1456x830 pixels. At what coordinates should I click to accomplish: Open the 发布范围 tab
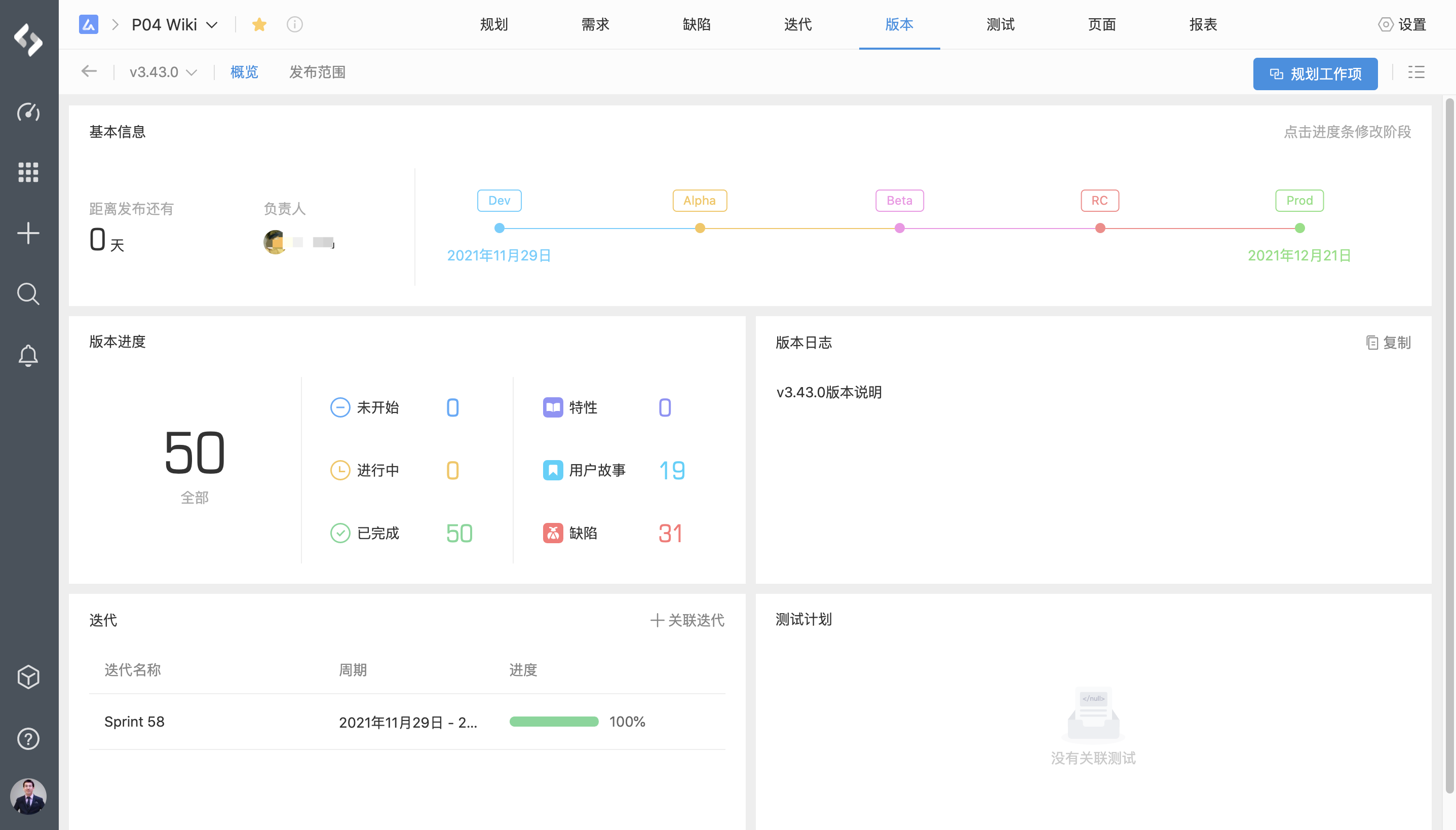pos(318,72)
